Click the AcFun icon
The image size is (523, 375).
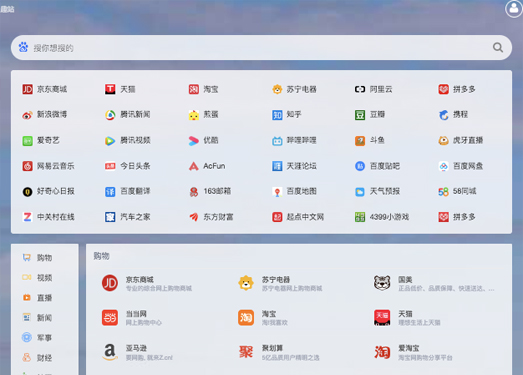(x=193, y=166)
